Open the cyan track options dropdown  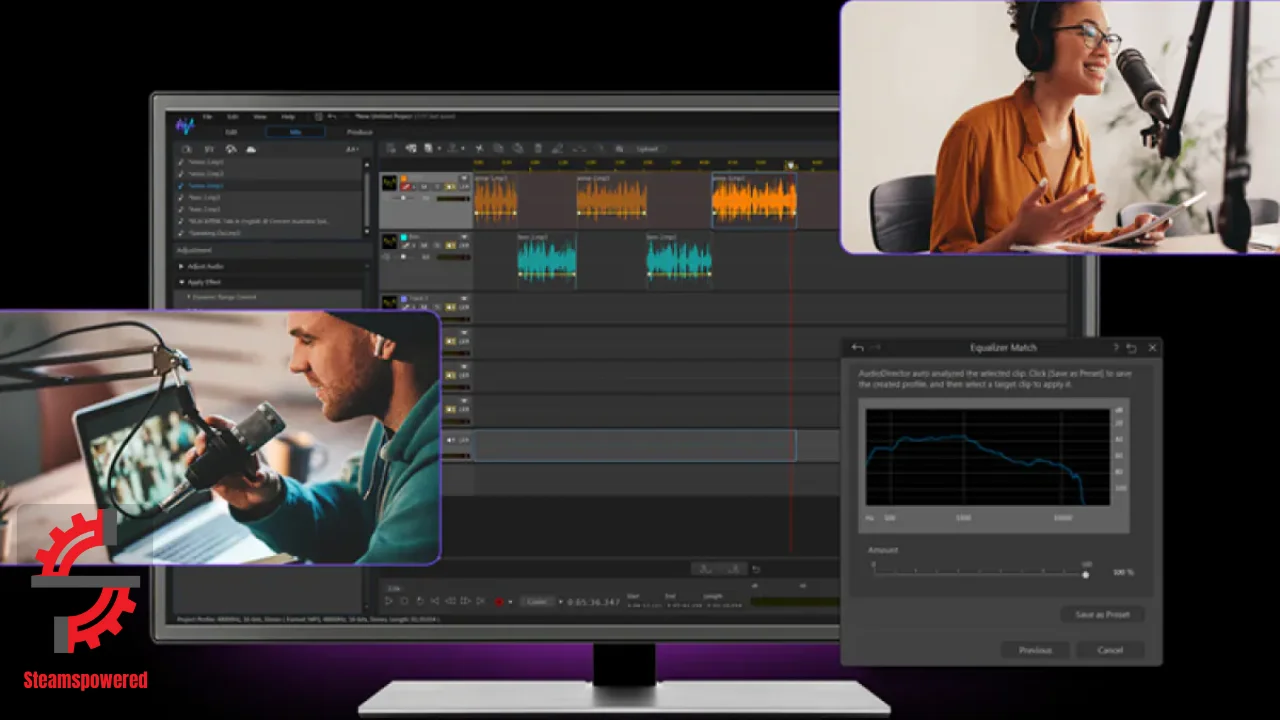pos(464,237)
